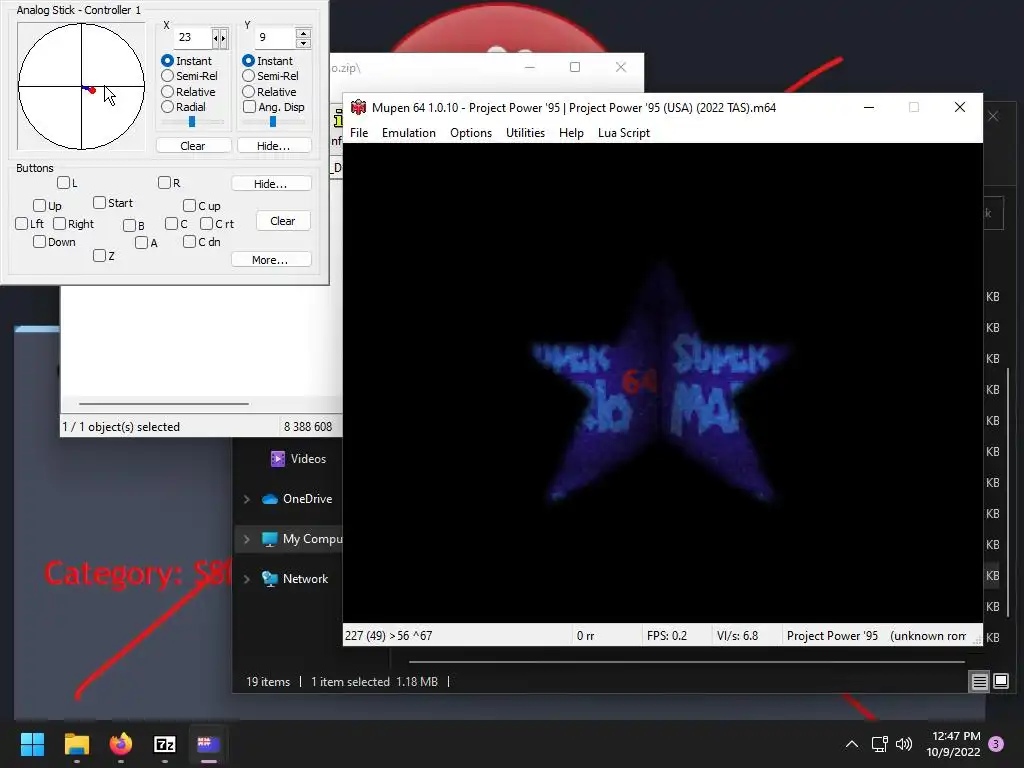Viewport: 1024px width, 768px height.
Task: Open File Explorer from the taskbar
Action: click(76, 744)
